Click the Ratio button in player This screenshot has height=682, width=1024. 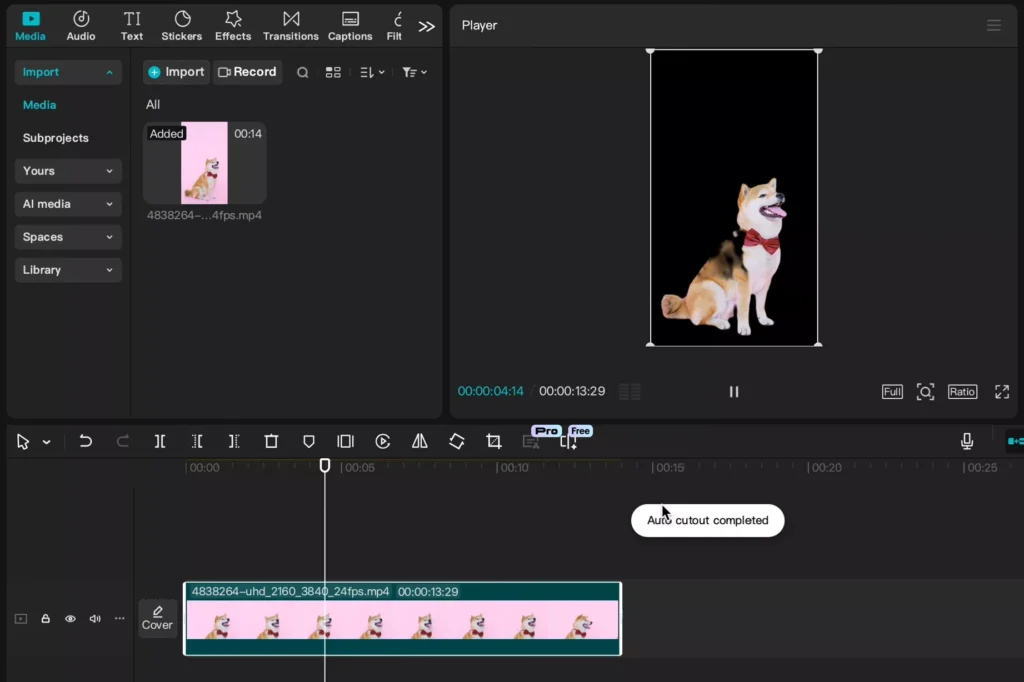coord(962,391)
